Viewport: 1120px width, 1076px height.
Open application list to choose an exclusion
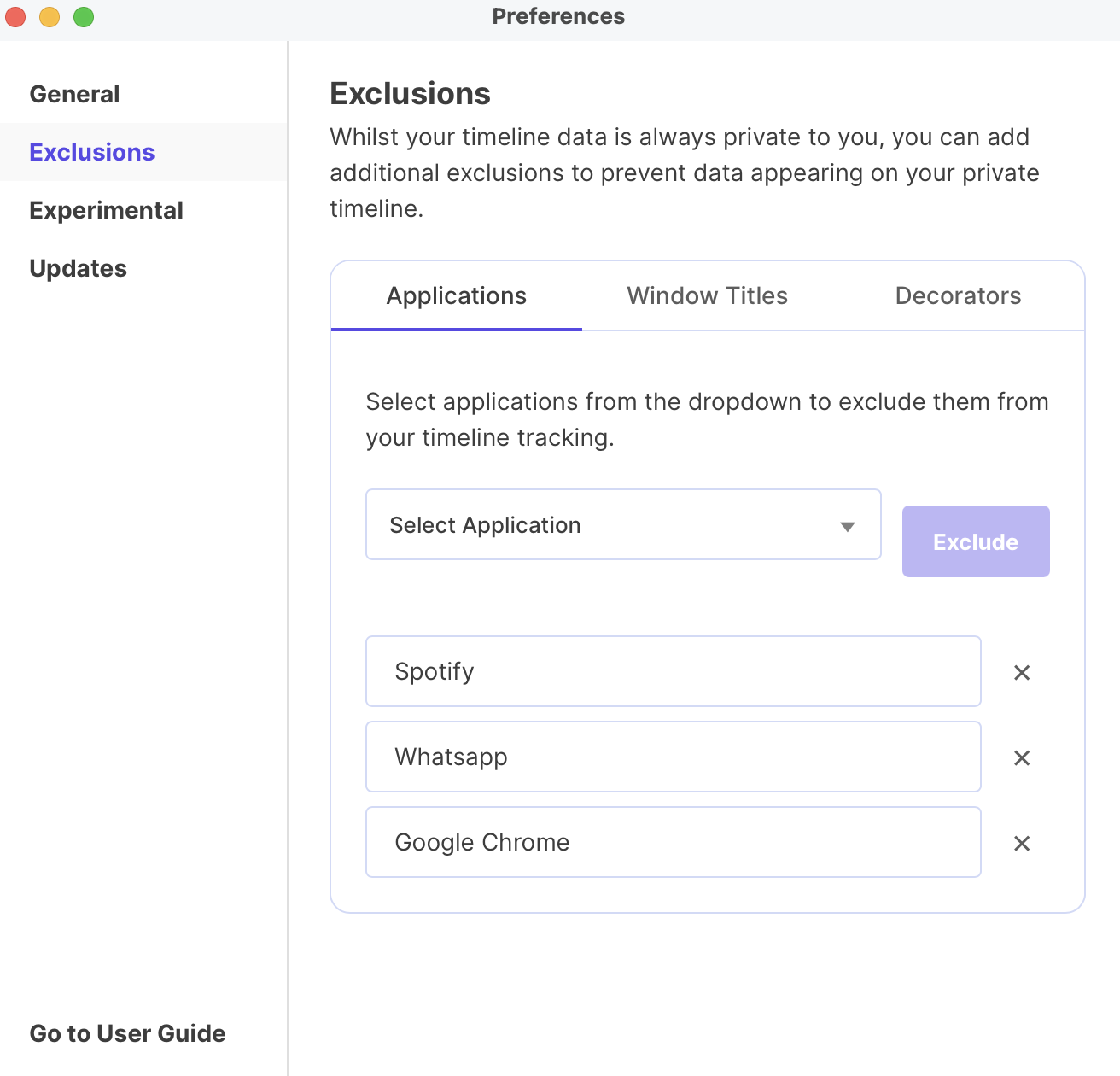pos(623,524)
